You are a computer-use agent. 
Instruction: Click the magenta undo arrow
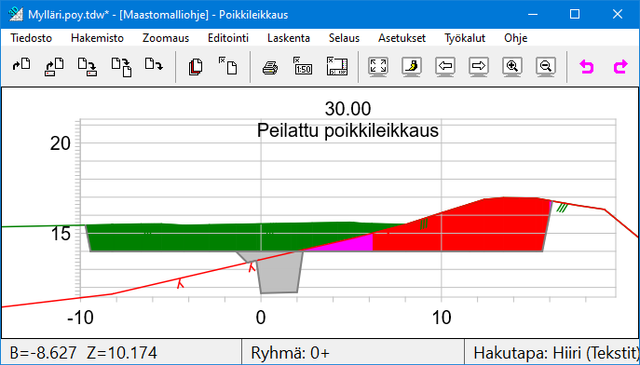coord(587,67)
